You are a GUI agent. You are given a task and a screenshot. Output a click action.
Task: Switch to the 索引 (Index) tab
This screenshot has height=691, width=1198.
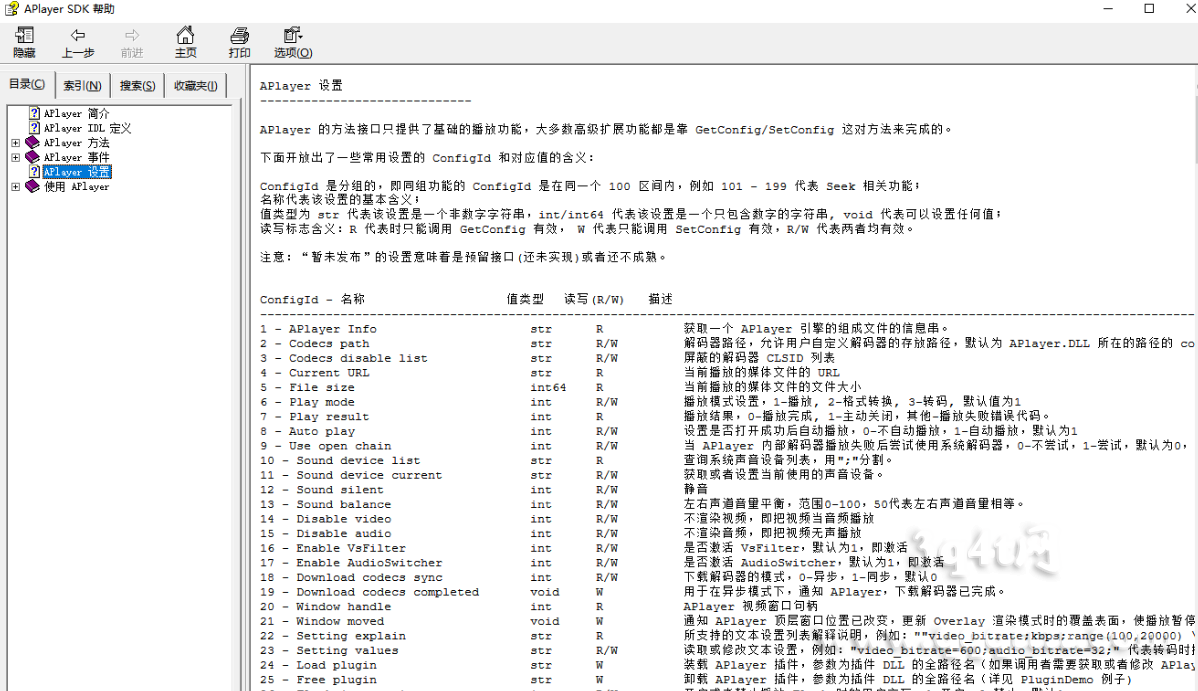(82, 86)
